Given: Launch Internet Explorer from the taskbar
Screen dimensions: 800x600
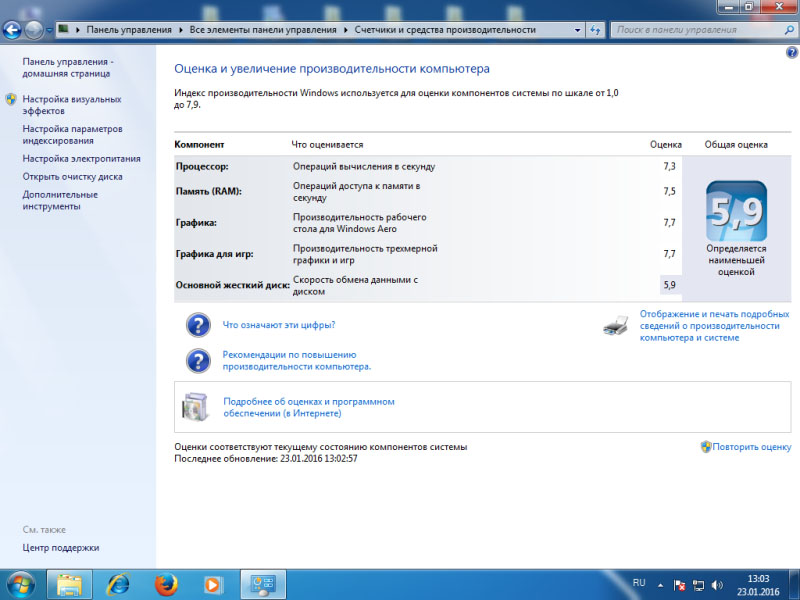Looking at the screenshot, I should coord(117,585).
